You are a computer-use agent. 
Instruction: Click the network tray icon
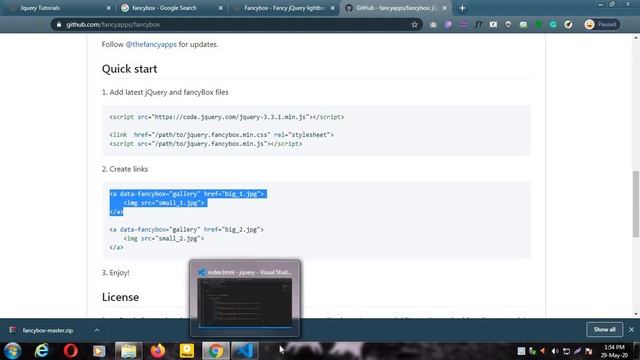566,351
